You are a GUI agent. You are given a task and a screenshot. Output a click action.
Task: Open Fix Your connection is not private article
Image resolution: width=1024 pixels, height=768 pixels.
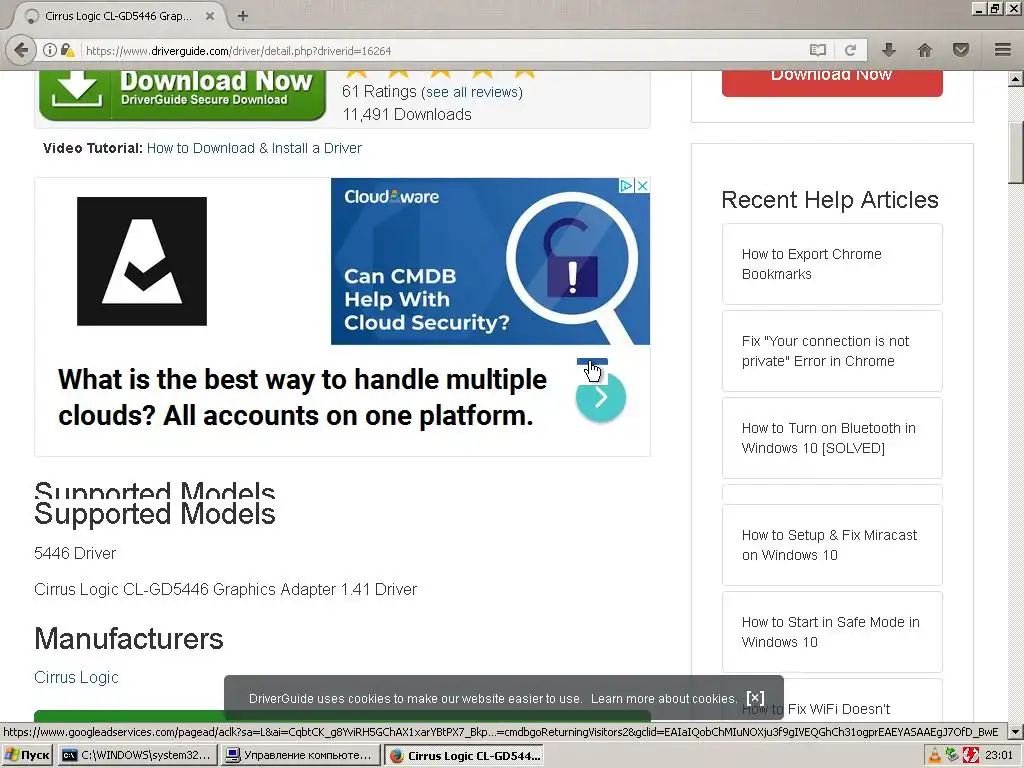click(832, 351)
